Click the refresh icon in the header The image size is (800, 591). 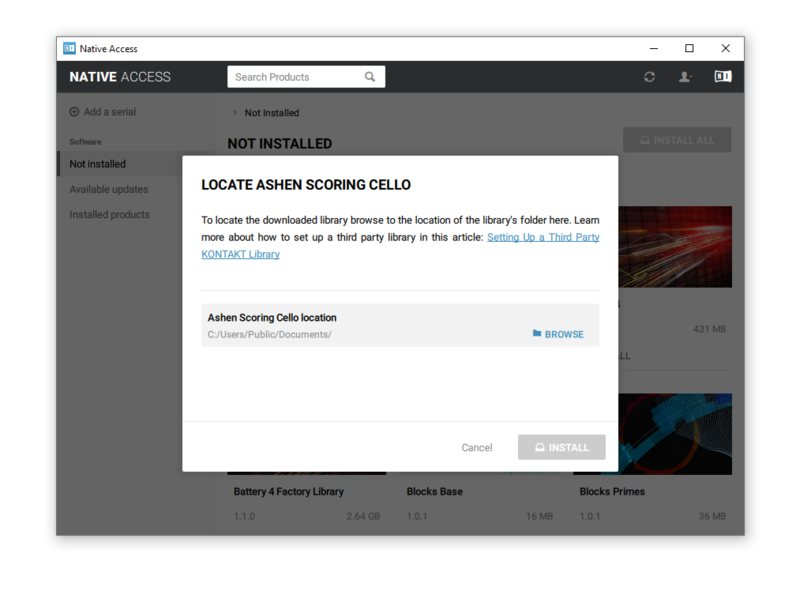click(649, 77)
